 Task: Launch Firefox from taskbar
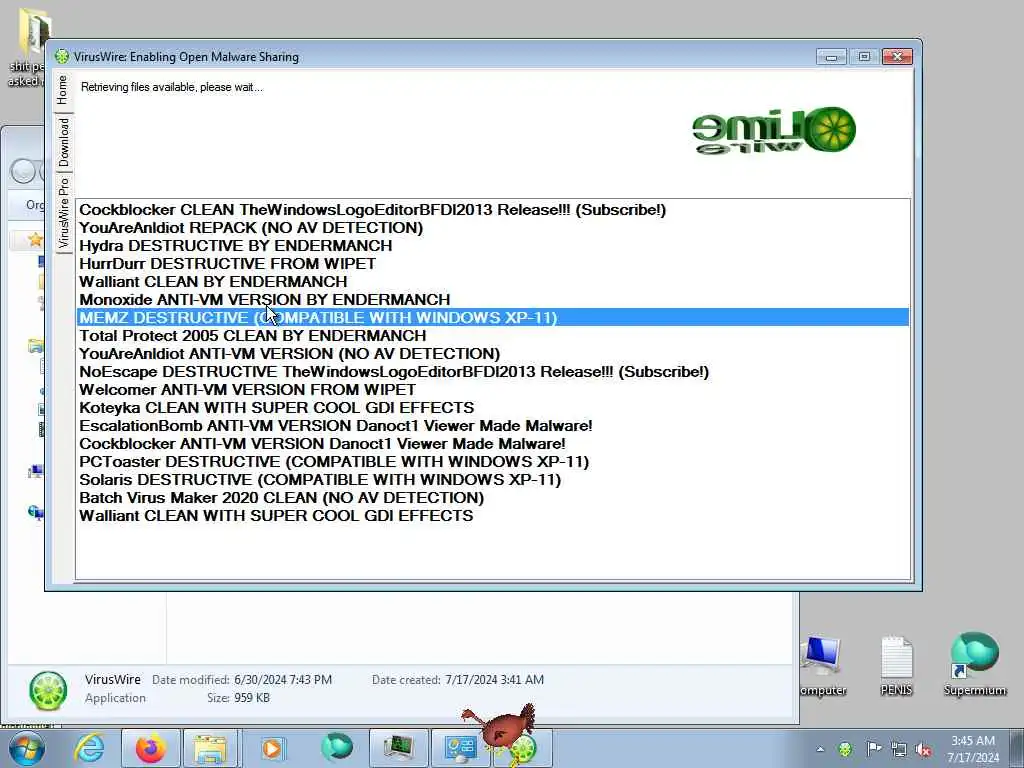[150, 748]
